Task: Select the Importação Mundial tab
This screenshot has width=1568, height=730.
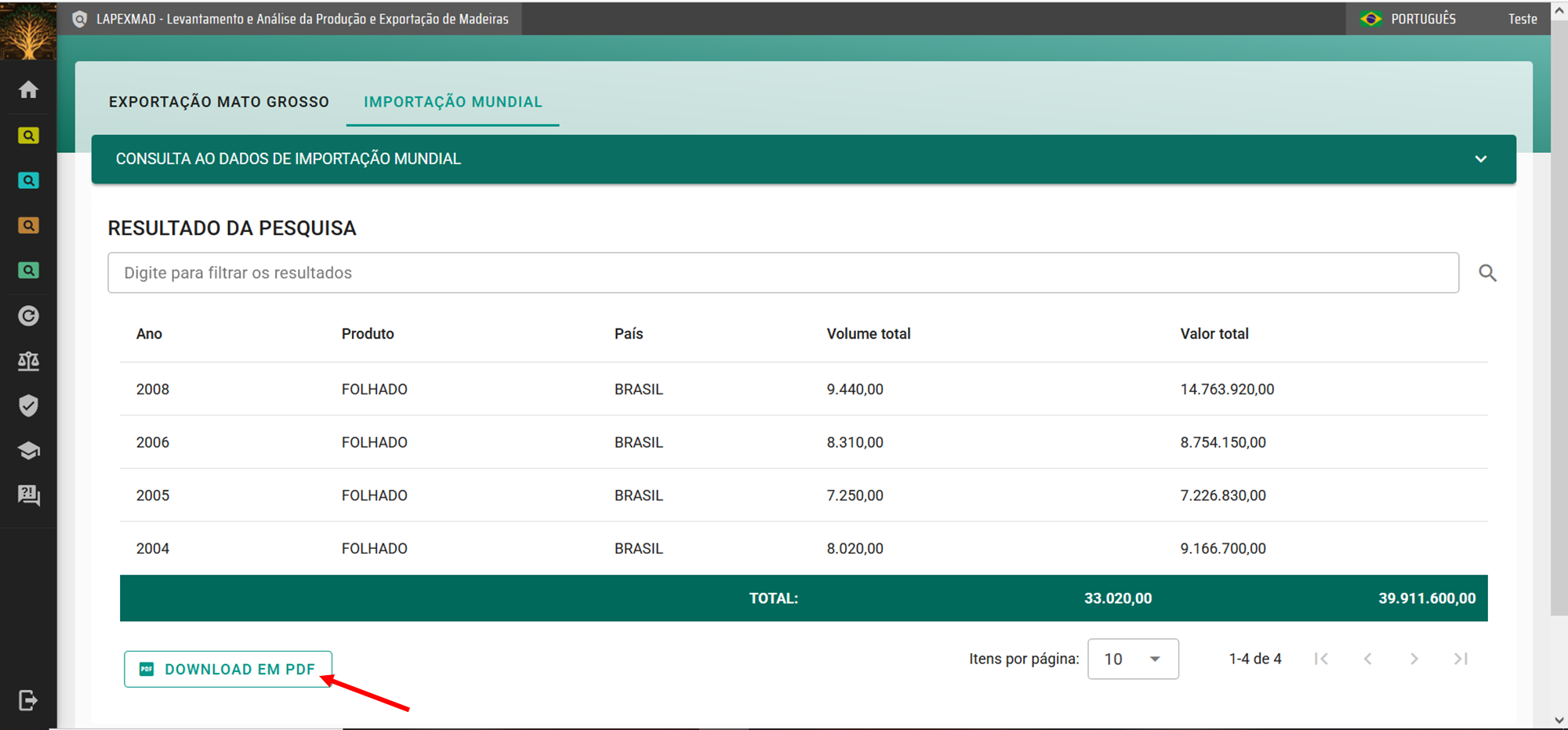Action: click(452, 102)
